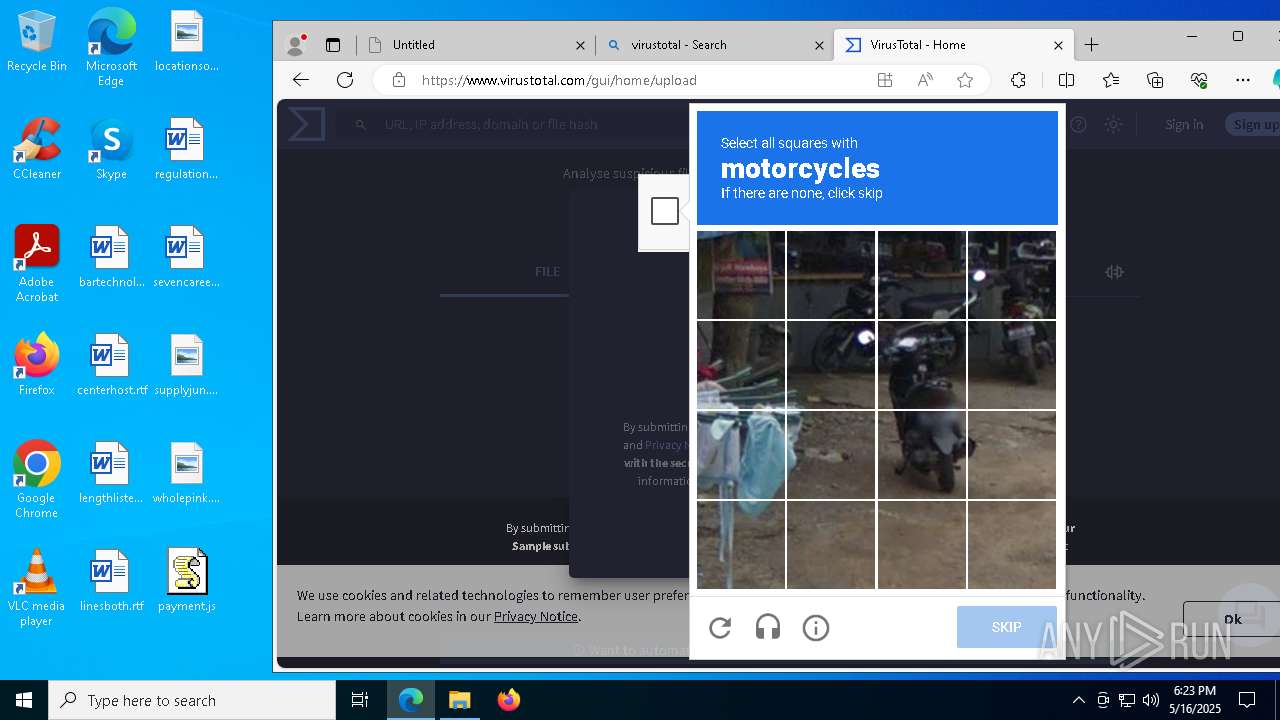
Task: Click the VirusTotal sigma logo
Action: click(x=306, y=125)
